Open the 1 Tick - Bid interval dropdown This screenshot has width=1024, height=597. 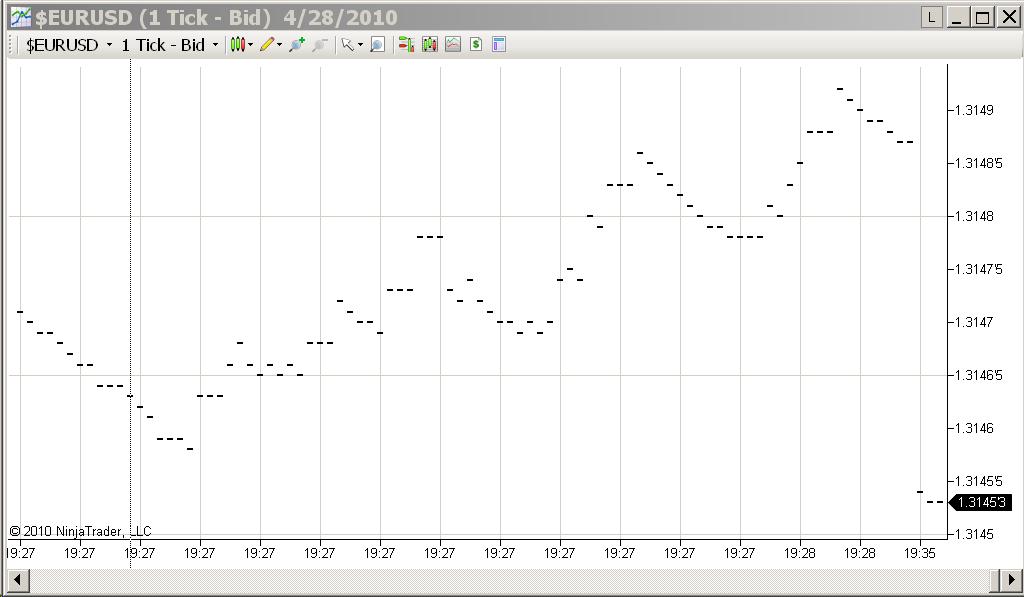click(215, 45)
